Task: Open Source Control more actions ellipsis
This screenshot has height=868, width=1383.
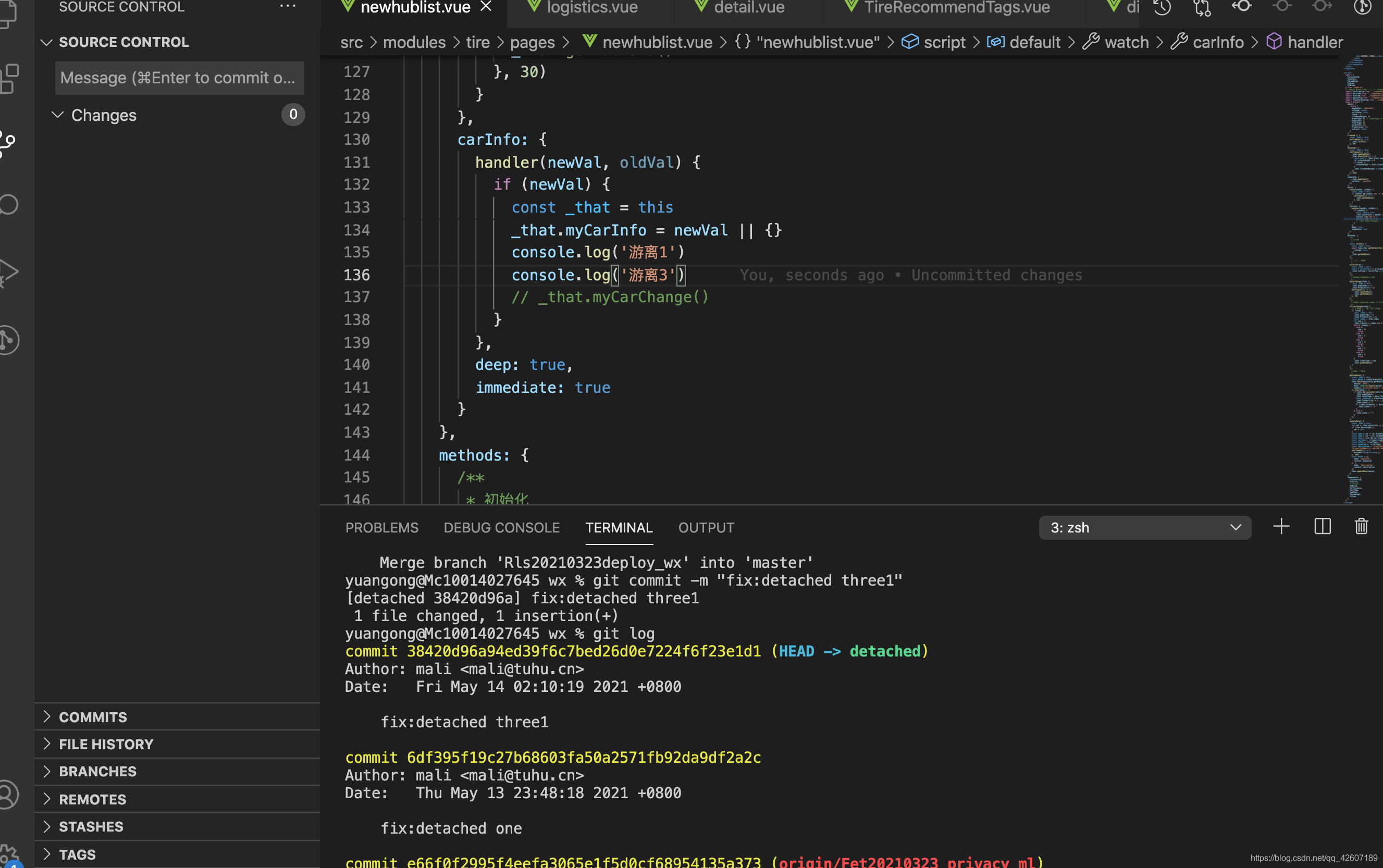Action: [288, 7]
